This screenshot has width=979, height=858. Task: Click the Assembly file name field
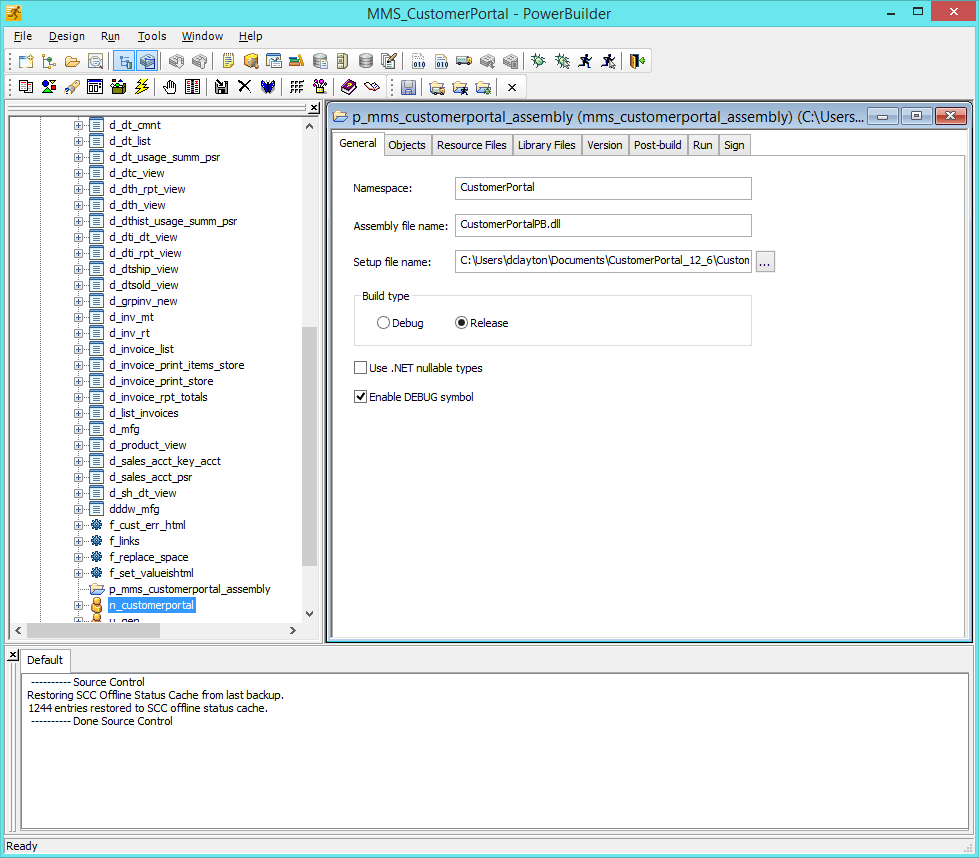[x=603, y=225]
